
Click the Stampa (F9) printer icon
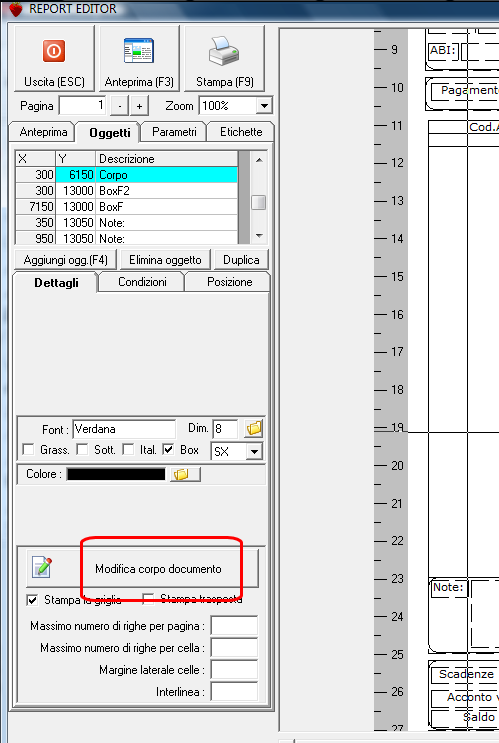[x=224, y=51]
